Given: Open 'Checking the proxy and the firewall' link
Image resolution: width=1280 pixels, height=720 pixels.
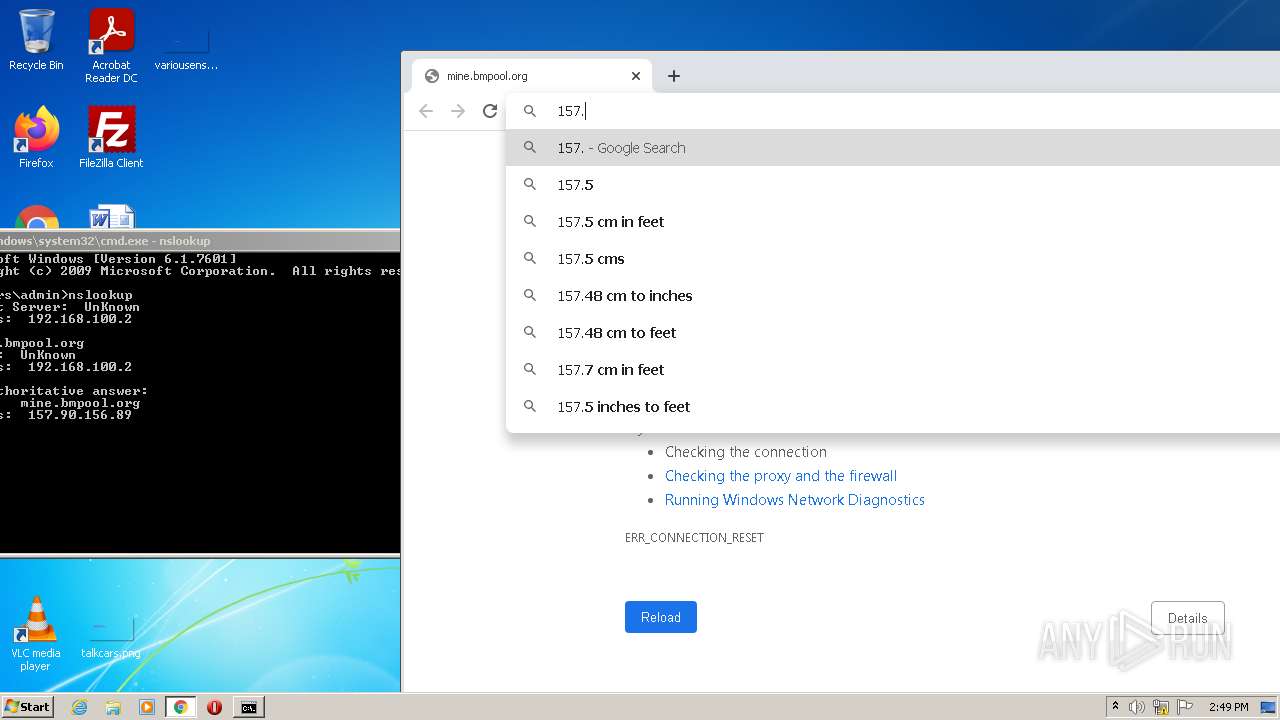Looking at the screenshot, I should point(781,476).
